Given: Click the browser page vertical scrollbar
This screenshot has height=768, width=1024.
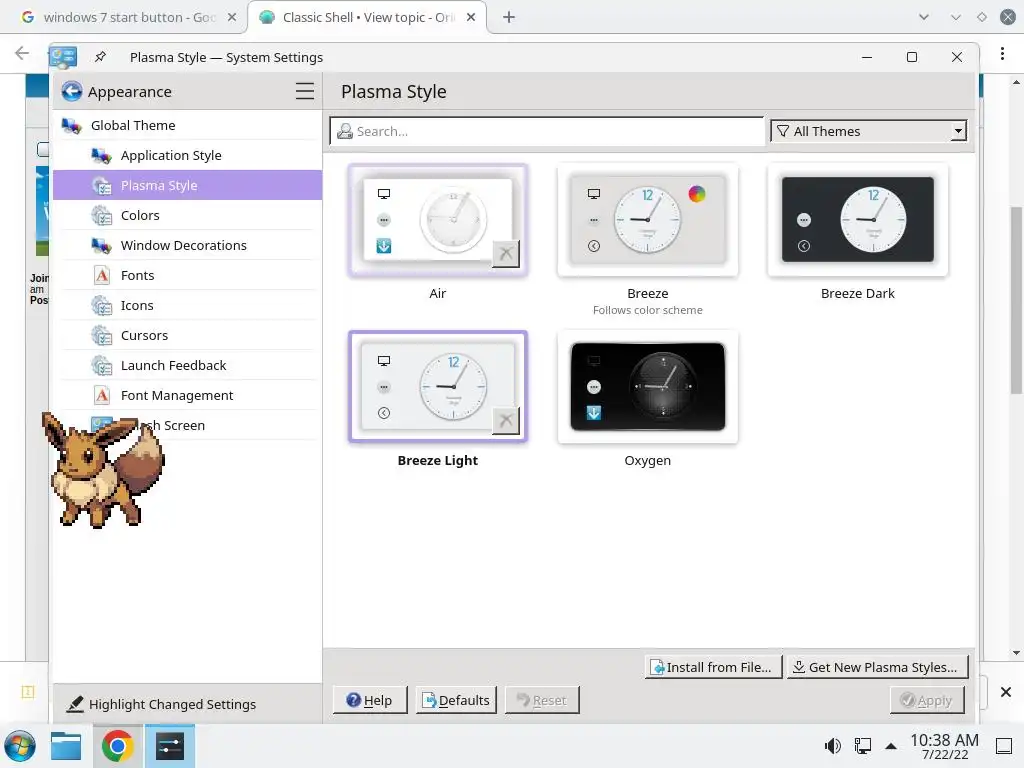Looking at the screenshot, I should 1016,300.
